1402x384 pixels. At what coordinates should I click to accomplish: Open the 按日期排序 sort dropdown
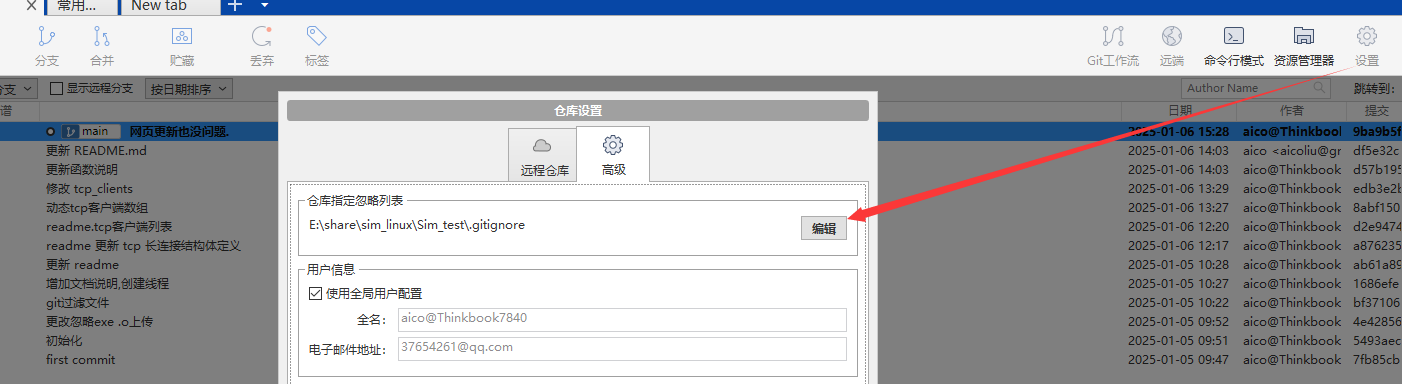click(189, 89)
